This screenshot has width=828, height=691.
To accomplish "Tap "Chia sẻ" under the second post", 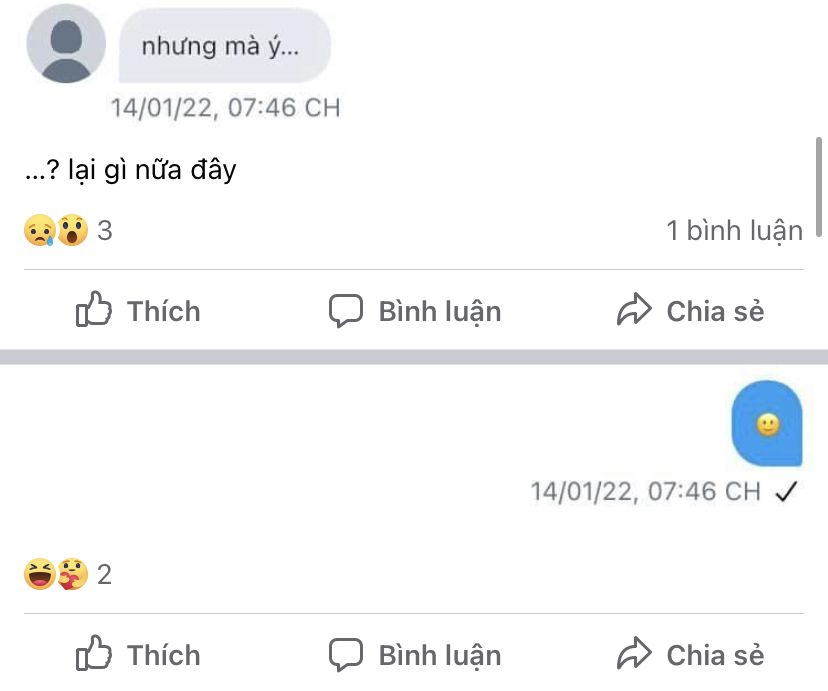I will tap(715, 655).
